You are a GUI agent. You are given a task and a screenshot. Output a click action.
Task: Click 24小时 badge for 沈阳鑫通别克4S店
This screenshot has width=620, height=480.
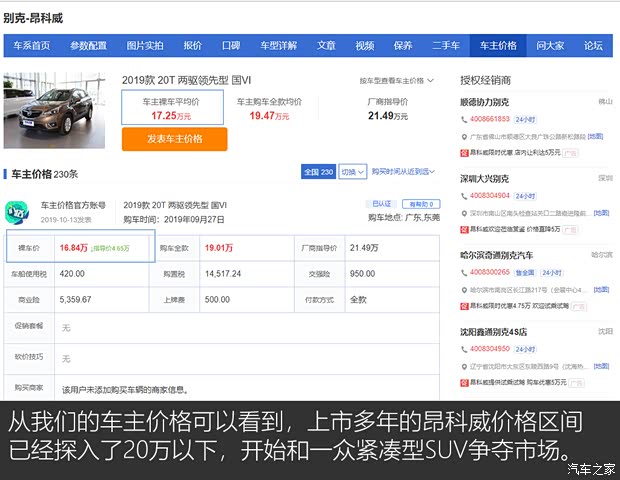coord(525,350)
